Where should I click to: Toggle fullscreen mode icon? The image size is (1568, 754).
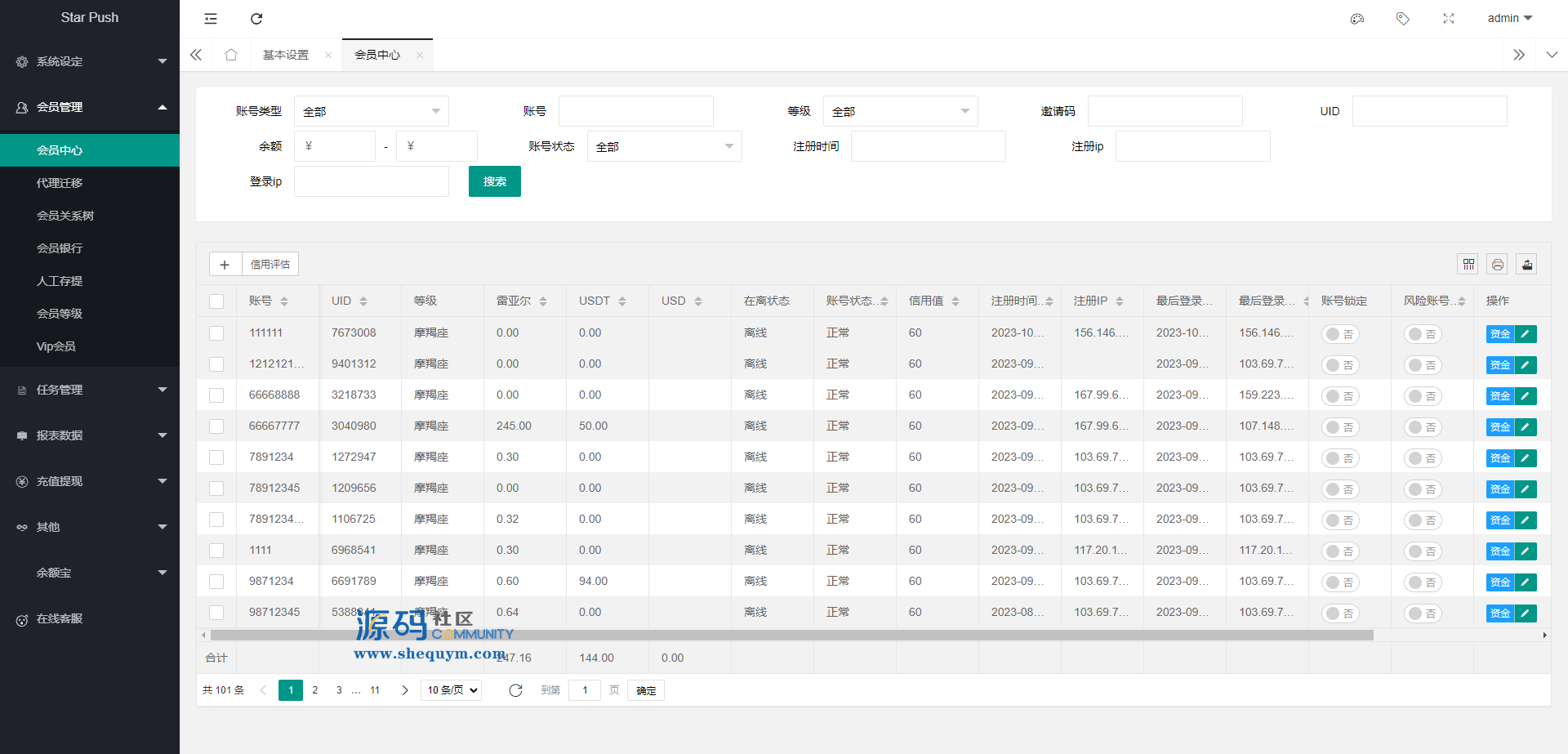coord(1449,19)
